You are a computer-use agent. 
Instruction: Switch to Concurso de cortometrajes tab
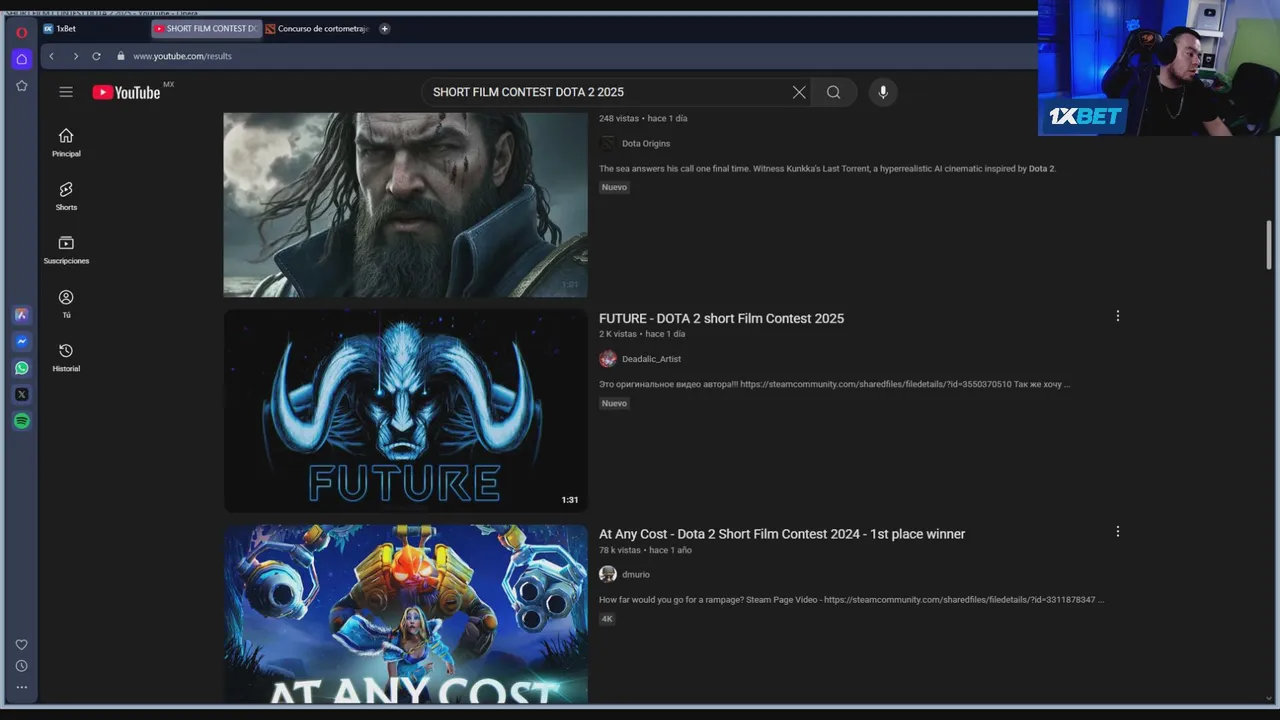[x=318, y=29]
